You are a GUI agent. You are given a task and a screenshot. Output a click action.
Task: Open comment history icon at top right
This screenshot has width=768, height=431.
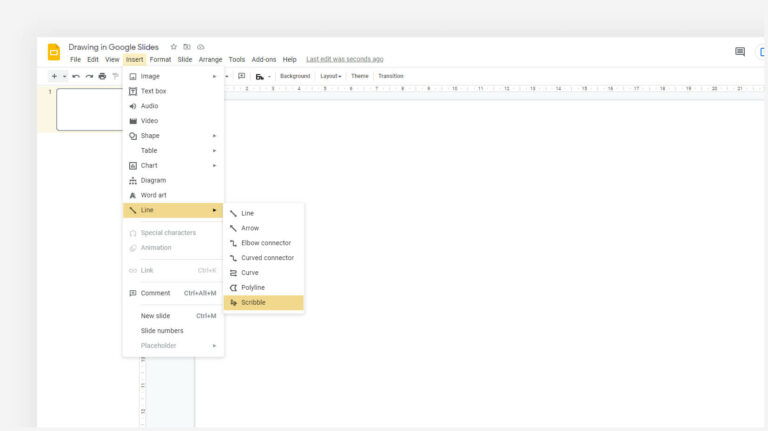coord(740,51)
